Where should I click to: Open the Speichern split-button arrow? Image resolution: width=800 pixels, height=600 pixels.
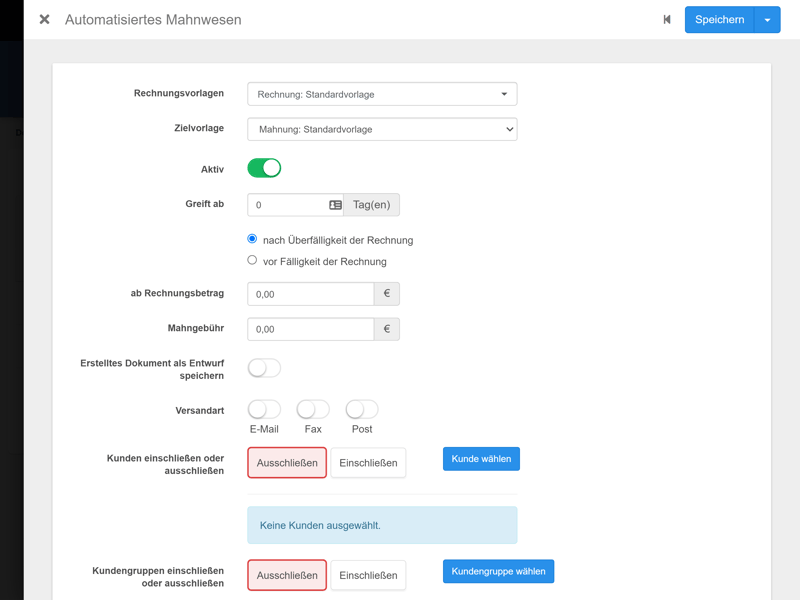767,19
